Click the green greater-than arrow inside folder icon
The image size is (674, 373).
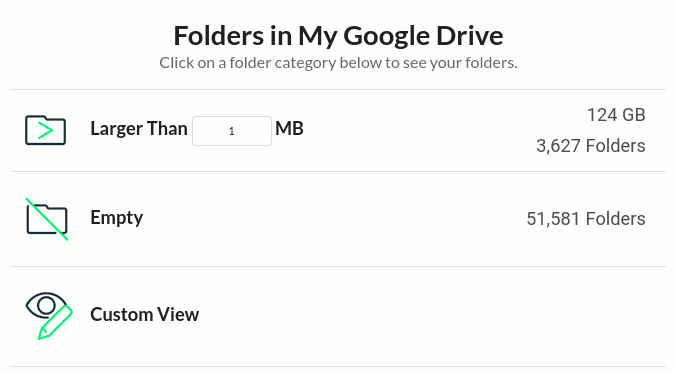[46, 130]
